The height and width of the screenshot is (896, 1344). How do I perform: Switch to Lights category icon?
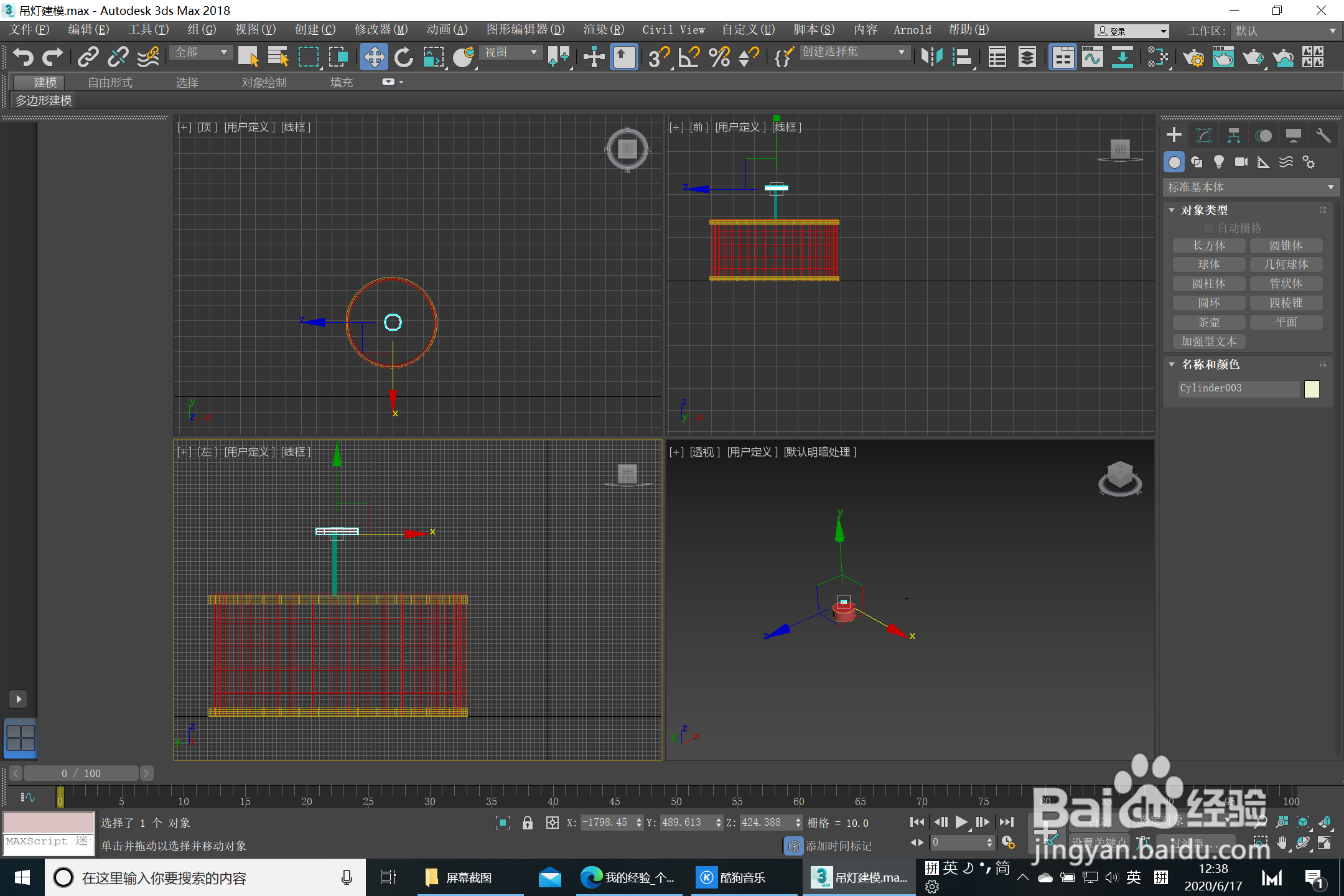1218,162
